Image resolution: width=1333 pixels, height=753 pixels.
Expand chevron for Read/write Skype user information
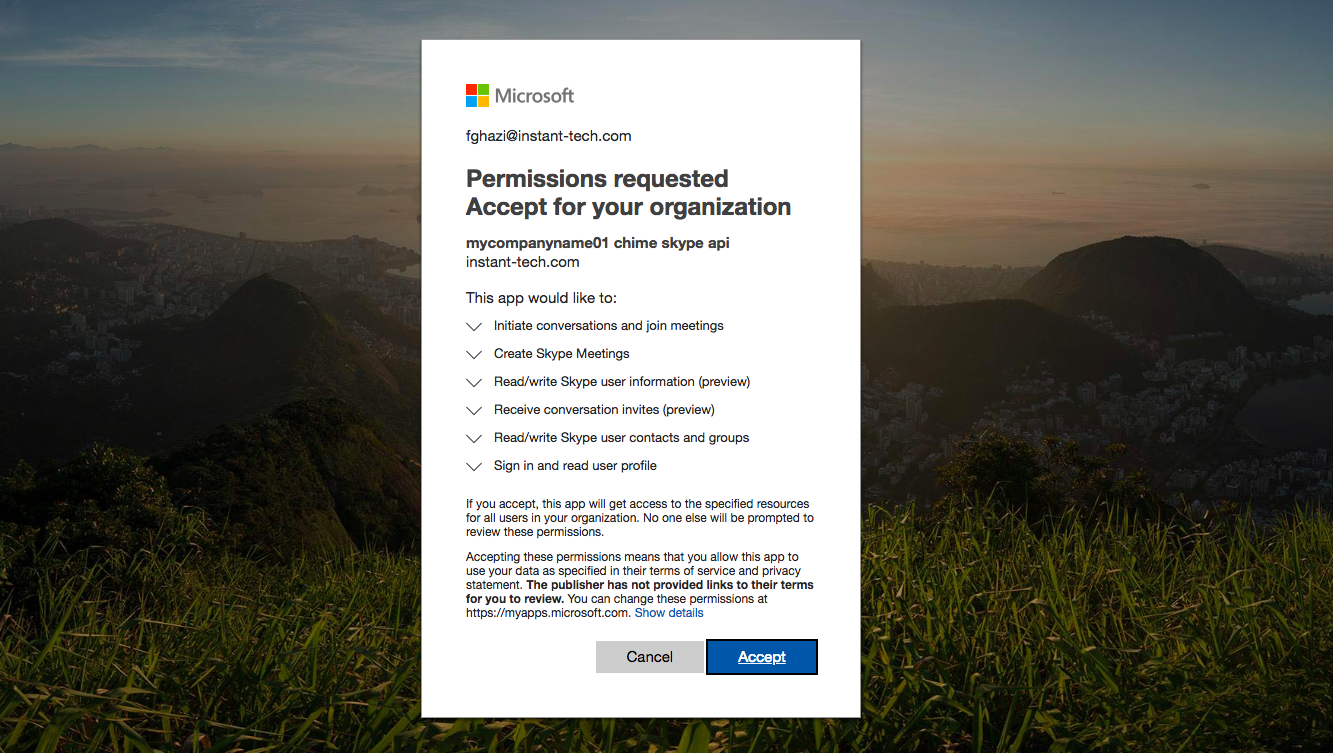[474, 382]
